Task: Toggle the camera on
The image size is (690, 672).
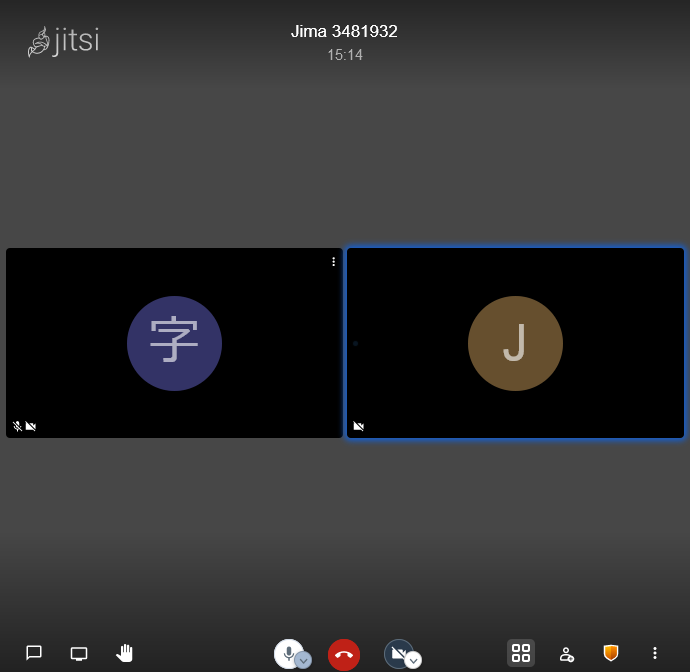Action: click(x=397, y=652)
